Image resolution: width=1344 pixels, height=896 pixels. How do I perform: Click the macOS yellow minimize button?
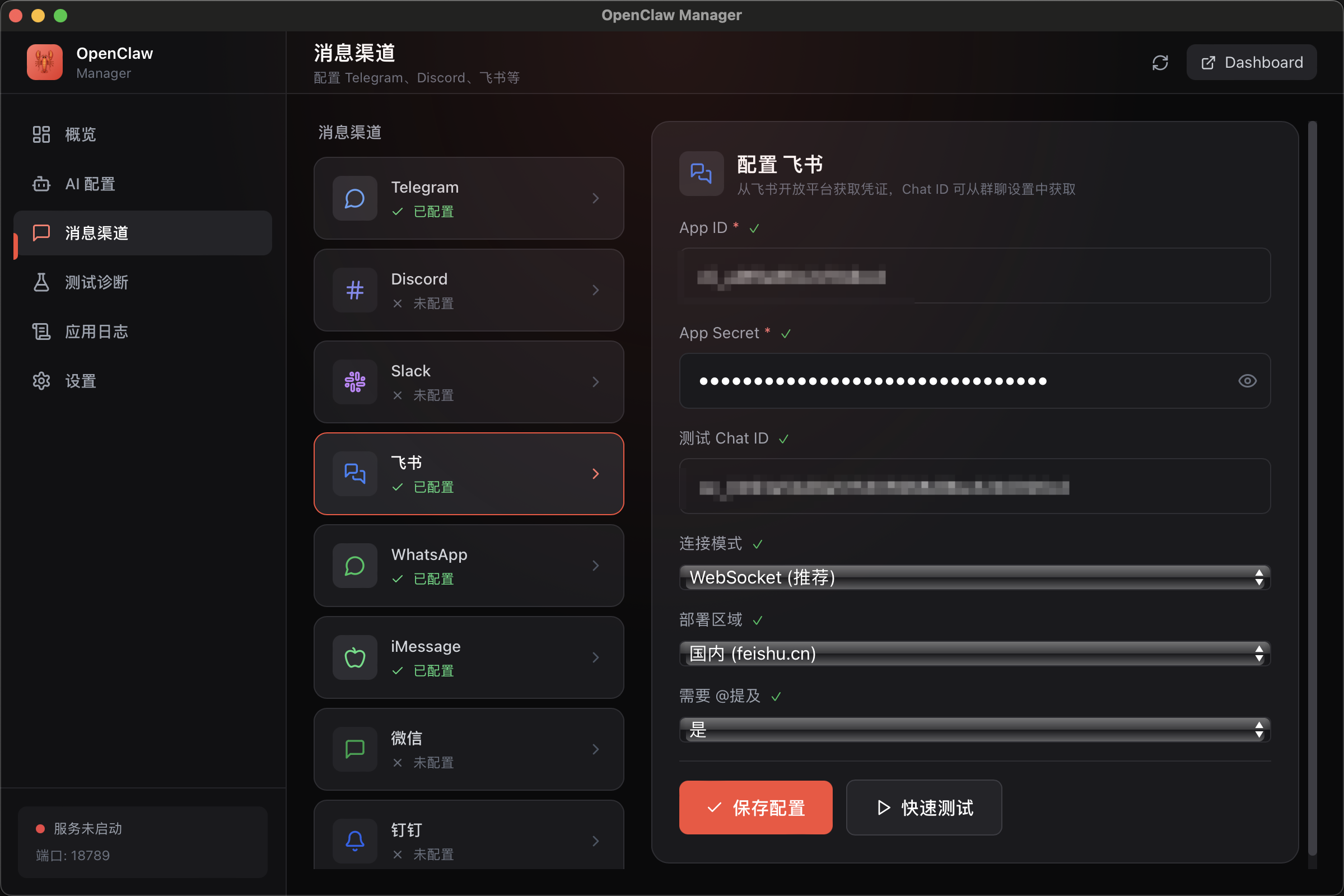(x=38, y=16)
